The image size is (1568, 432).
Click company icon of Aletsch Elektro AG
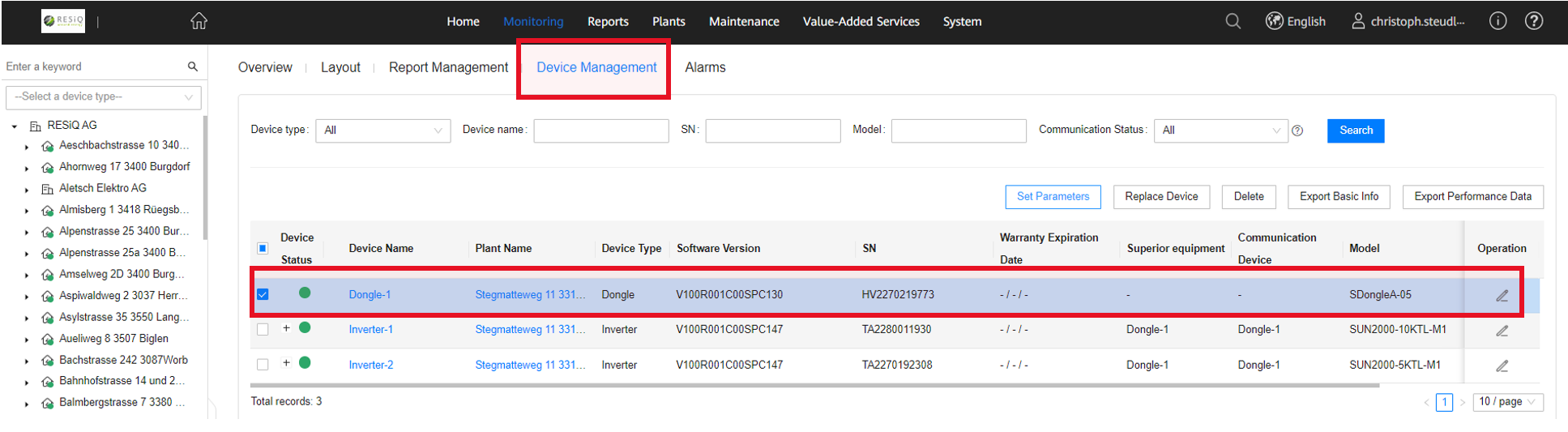[48, 189]
